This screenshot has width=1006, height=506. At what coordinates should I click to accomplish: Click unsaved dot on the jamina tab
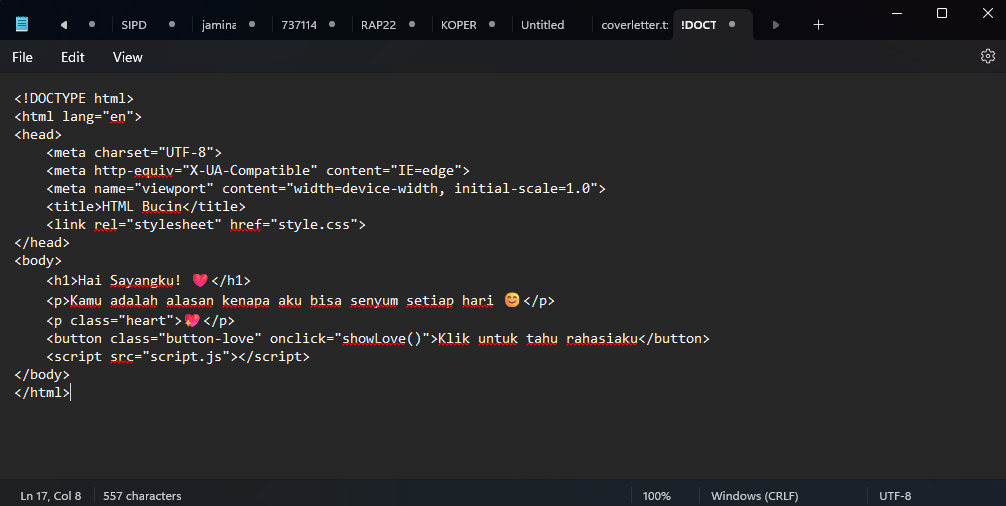pyautogui.click(x=252, y=24)
